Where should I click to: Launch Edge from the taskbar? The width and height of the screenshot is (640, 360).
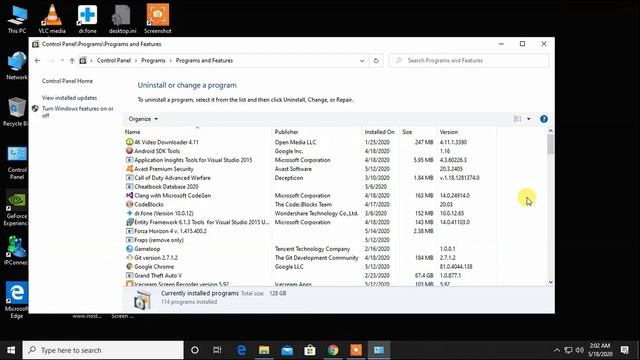241,350
